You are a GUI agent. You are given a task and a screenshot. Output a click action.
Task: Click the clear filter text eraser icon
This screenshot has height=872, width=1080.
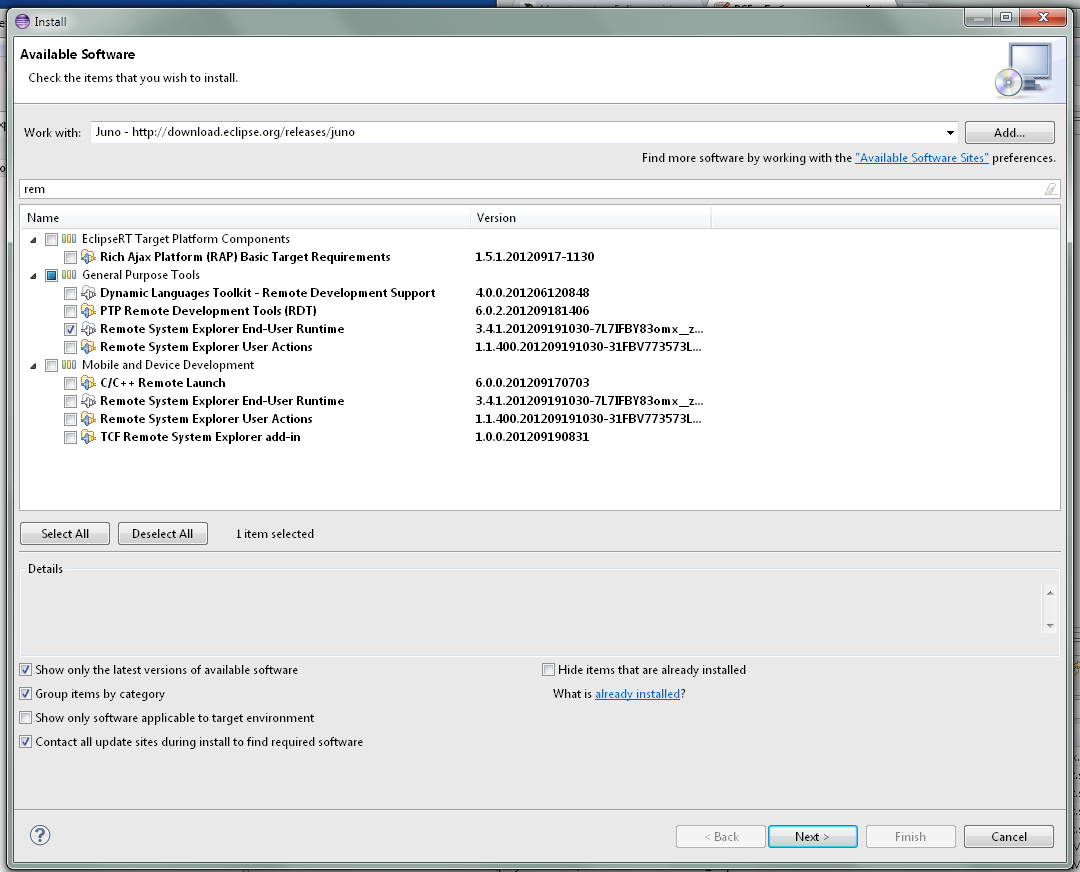pyautogui.click(x=1050, y=189)
